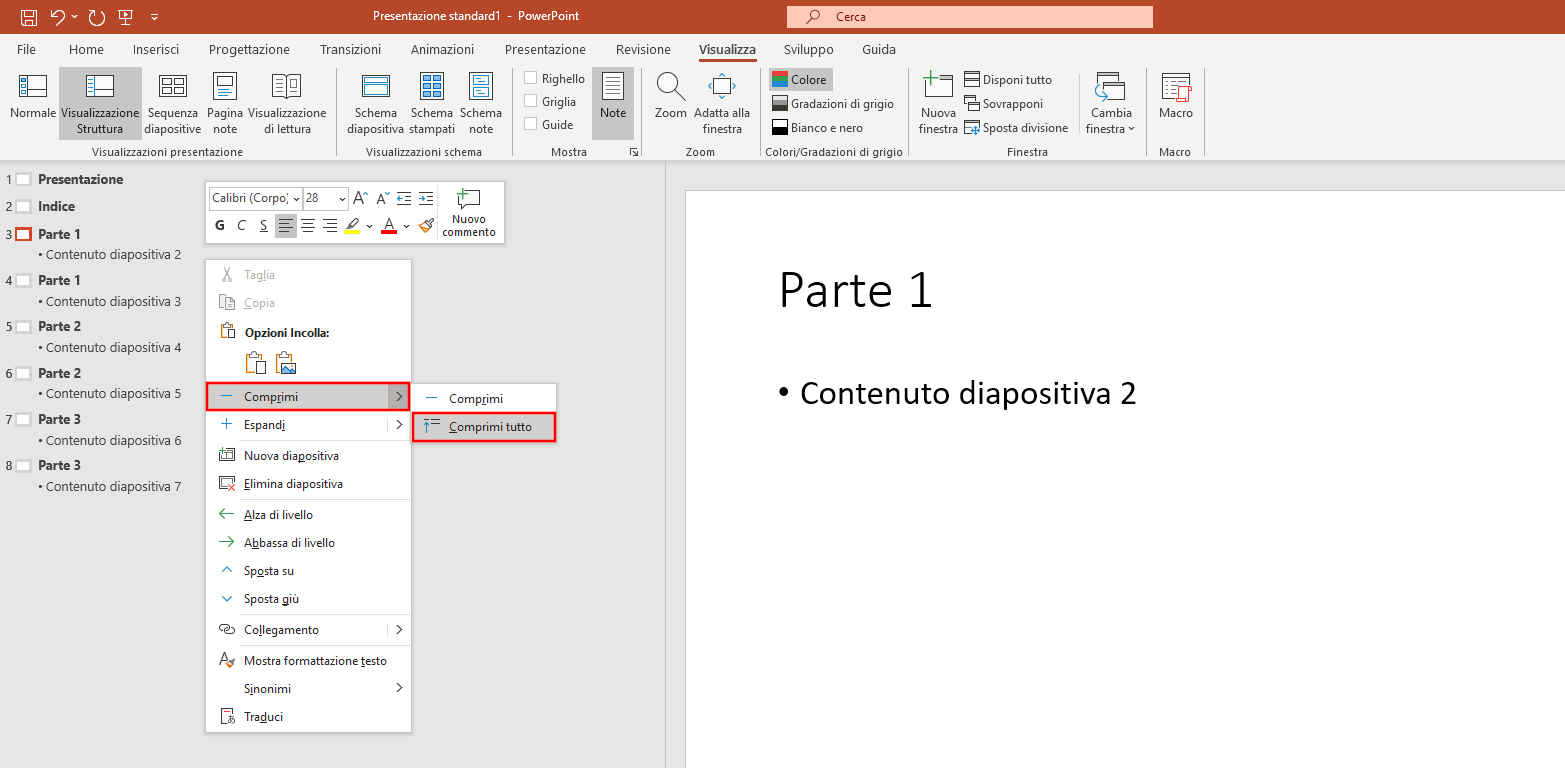Expand the Collegamento submenu
This screenshot has width=1565, height=768.
point(399,629)
